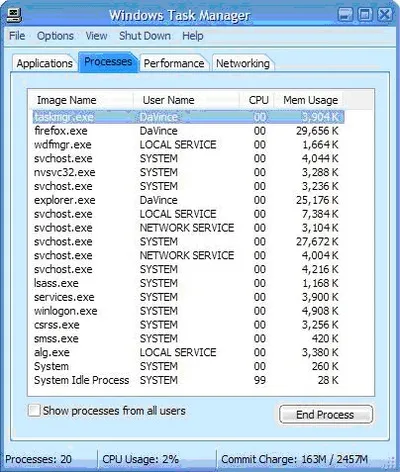
Task: Enable Show processes from all users
Action: pos(34,410)
